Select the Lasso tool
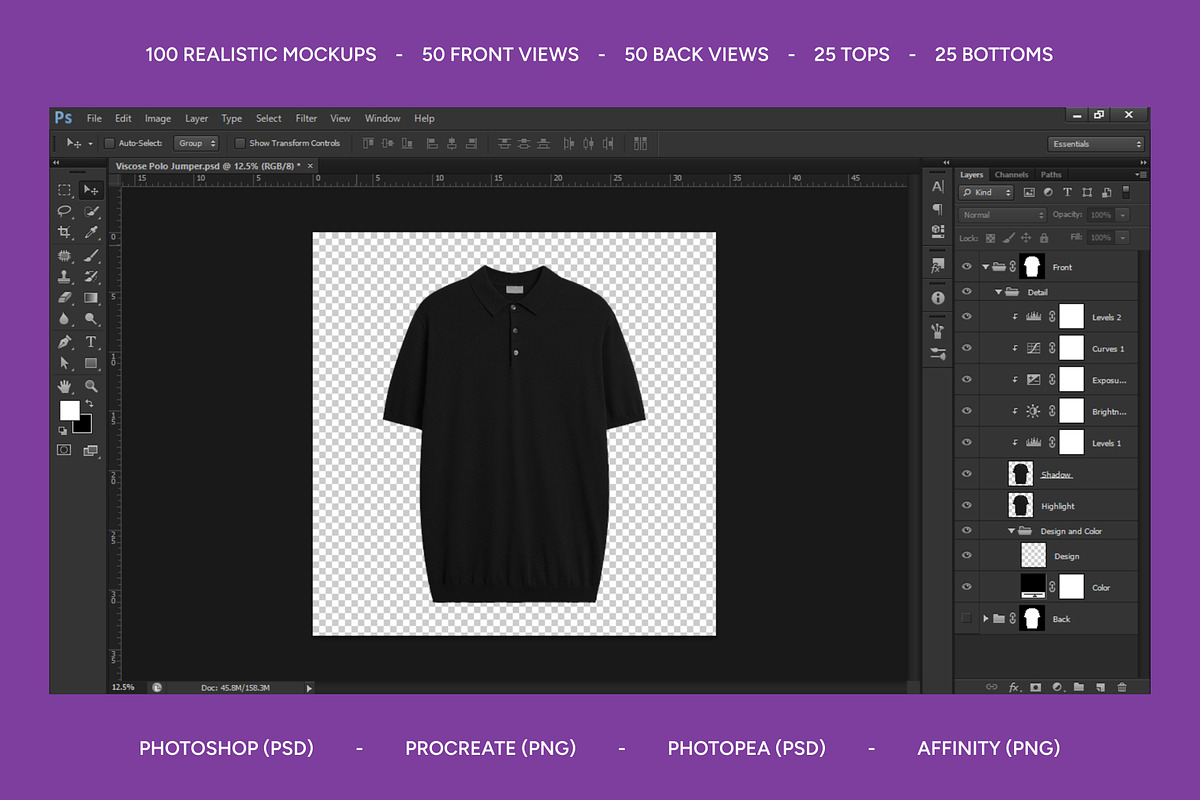The image size is (1200, 800). click(x=64, y=211)
